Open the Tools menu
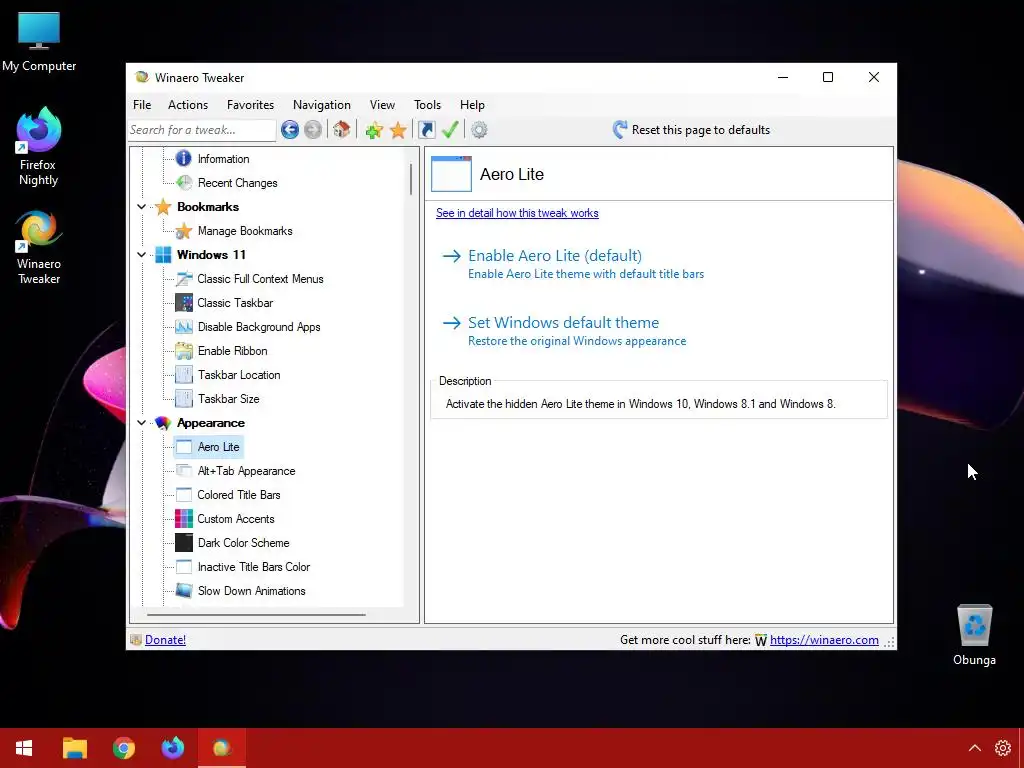Screen dimensions: 1024x768 pos(427,104)
